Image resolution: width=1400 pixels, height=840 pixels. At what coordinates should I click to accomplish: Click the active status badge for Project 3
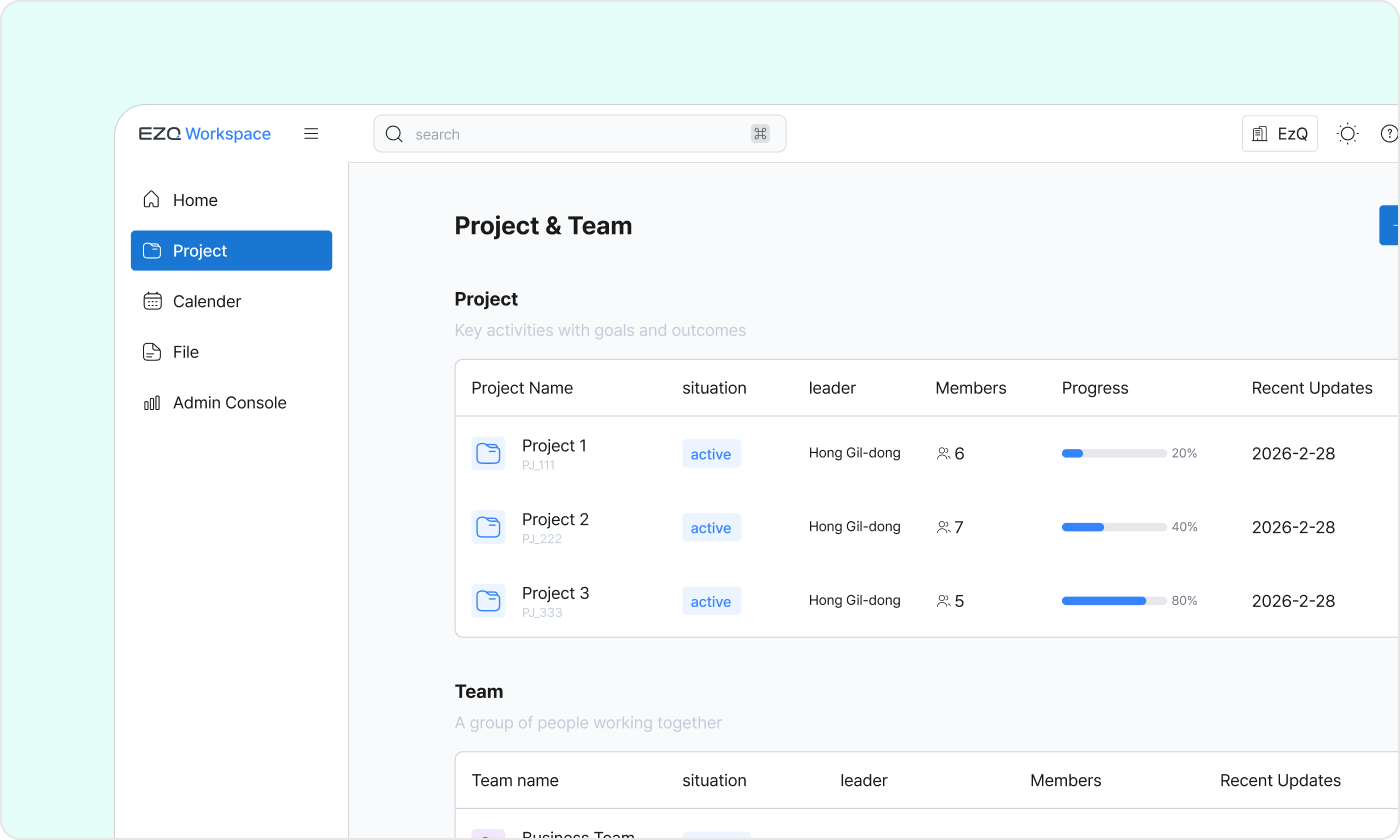[711, 602]
